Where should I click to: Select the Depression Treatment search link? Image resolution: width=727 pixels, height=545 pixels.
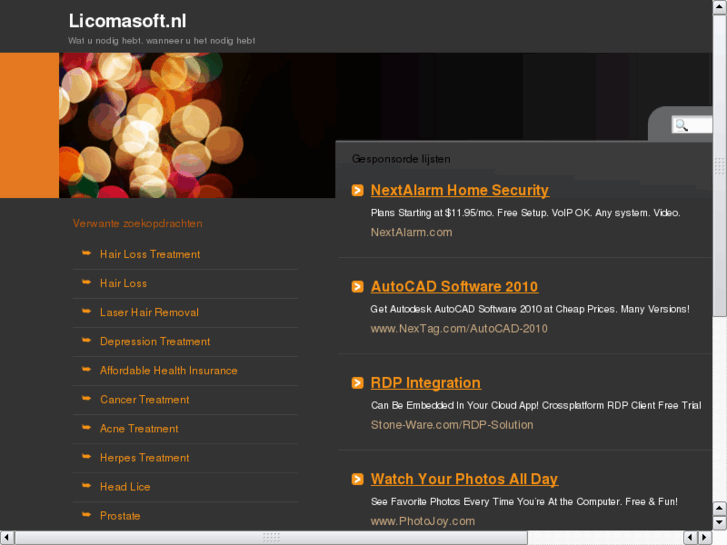pyautogui.click(x=155, y=342)
